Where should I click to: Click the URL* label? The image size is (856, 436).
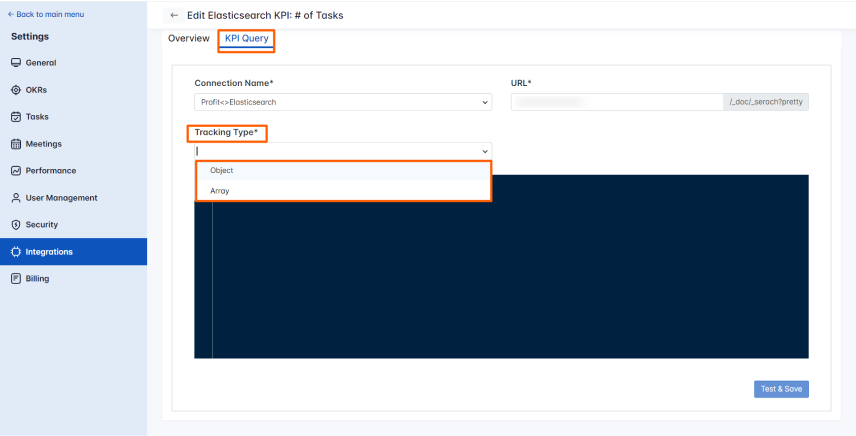tap(521, 83)
